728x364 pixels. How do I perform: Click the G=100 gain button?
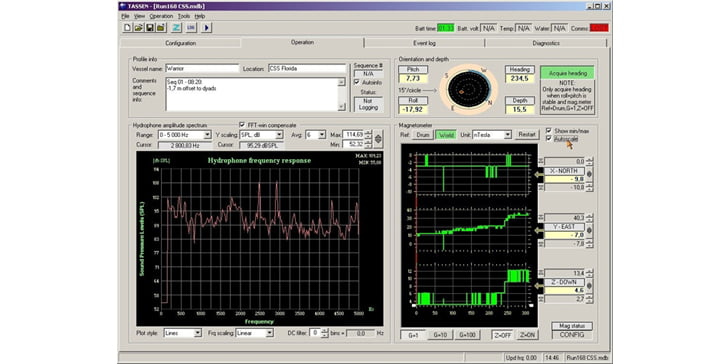coord(468,335)
